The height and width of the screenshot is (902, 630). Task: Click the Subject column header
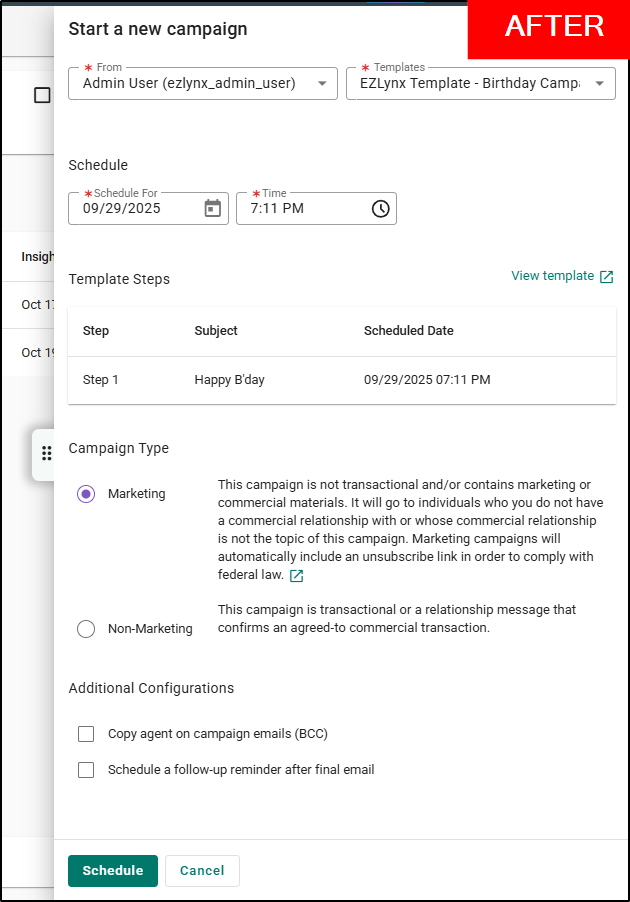[216, 331]
